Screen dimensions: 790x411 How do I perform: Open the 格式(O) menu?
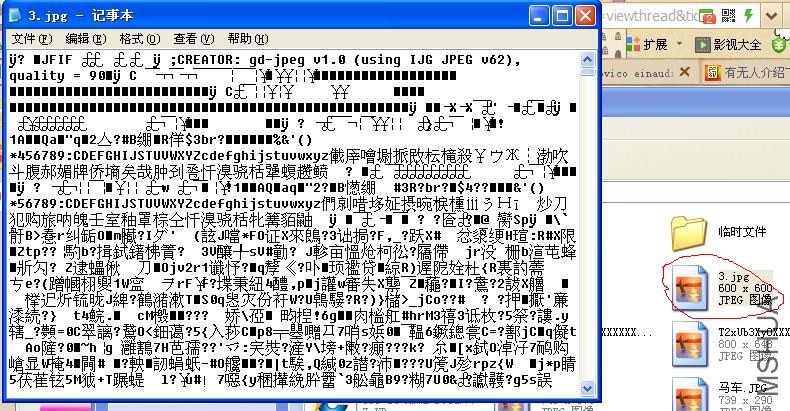point(139,38)
